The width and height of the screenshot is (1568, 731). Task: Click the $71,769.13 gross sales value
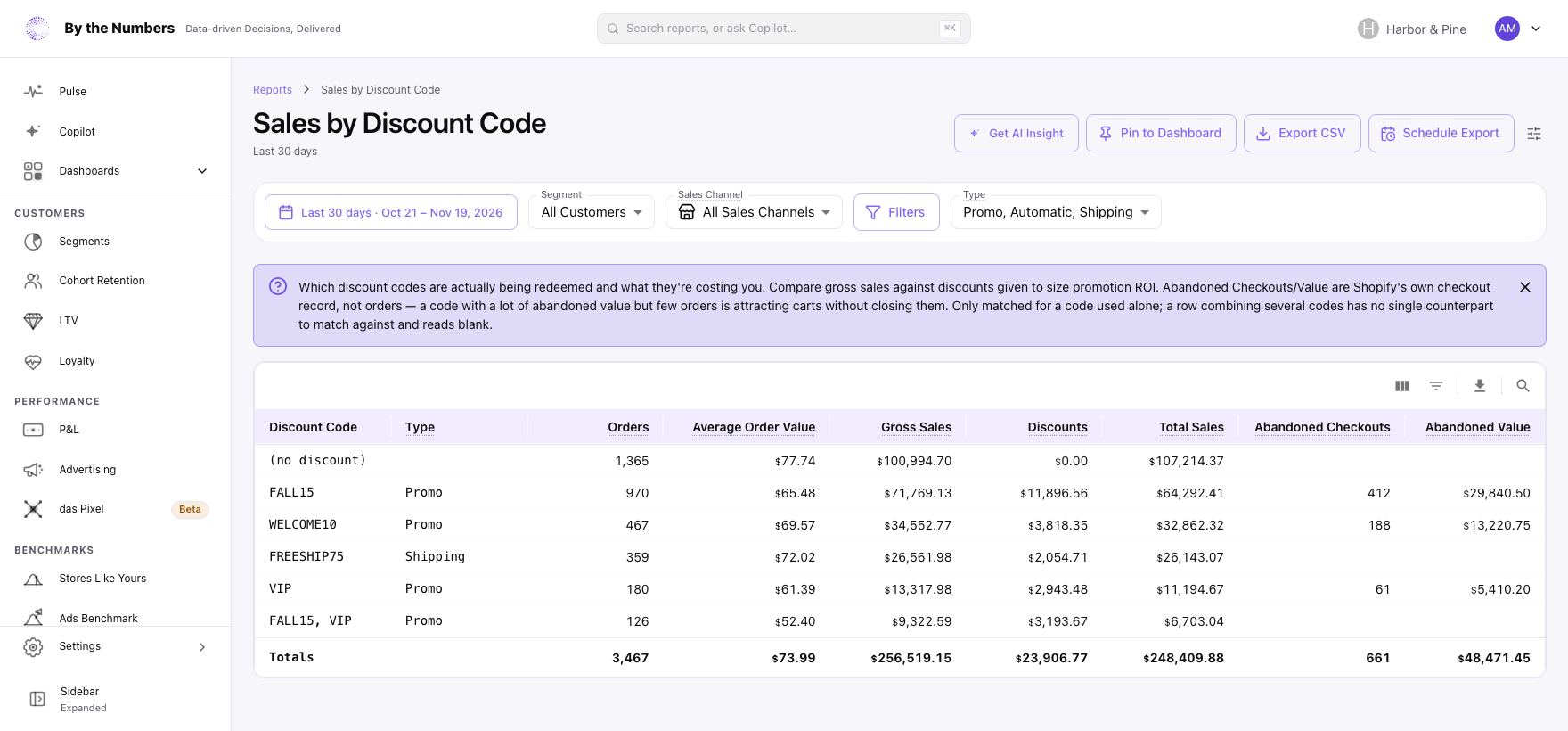(918, 493)
